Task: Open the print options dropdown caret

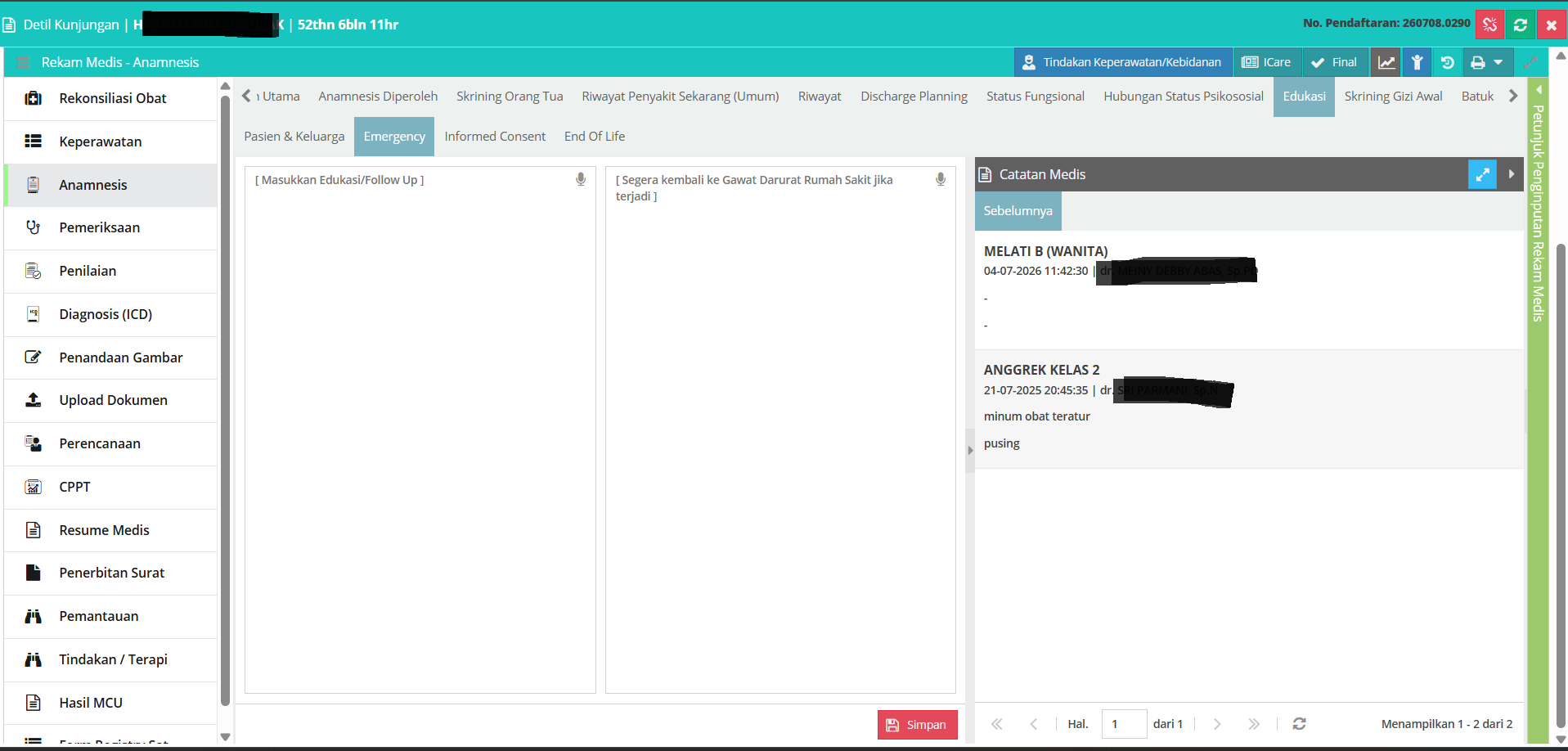Action: pos(1498,62)
